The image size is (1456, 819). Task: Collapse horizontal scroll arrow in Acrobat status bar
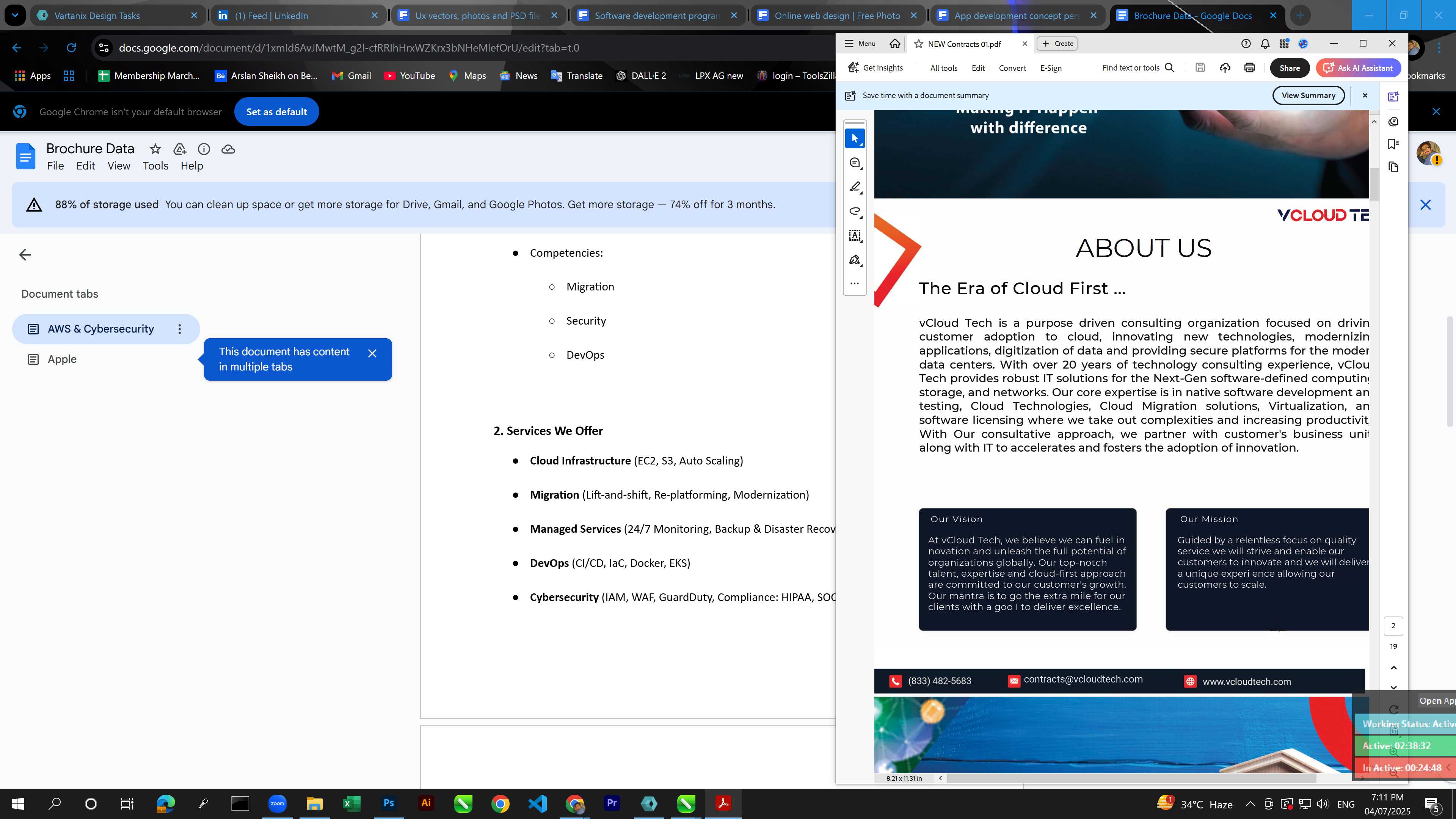click(x=940, y=778)
